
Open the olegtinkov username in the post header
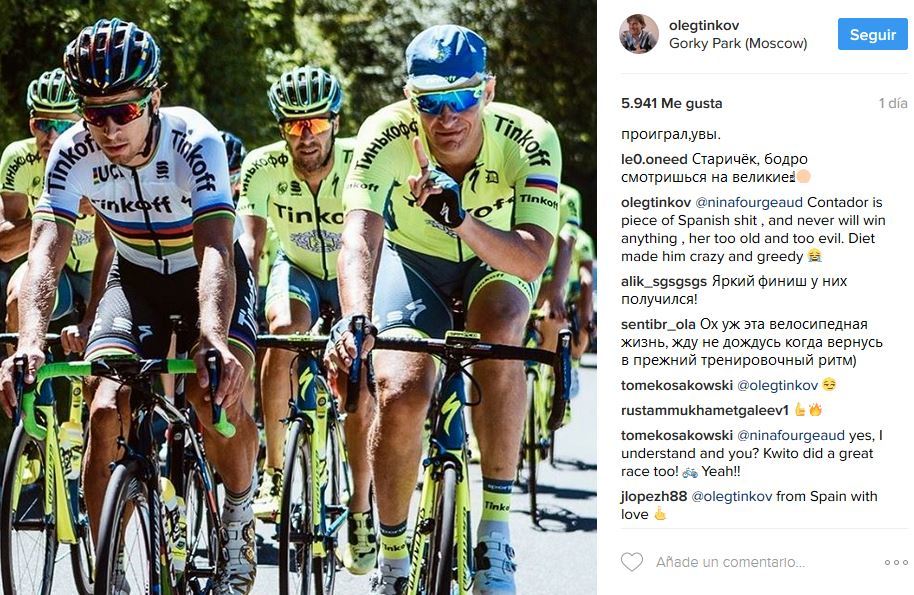[x=704, y=25]
